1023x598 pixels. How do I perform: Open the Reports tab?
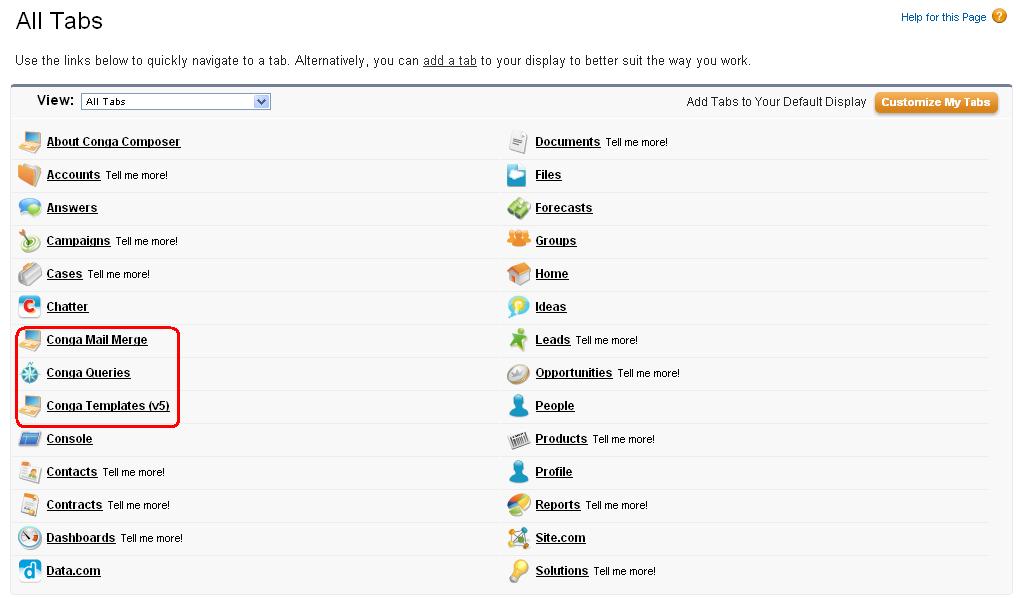point(557,505)
